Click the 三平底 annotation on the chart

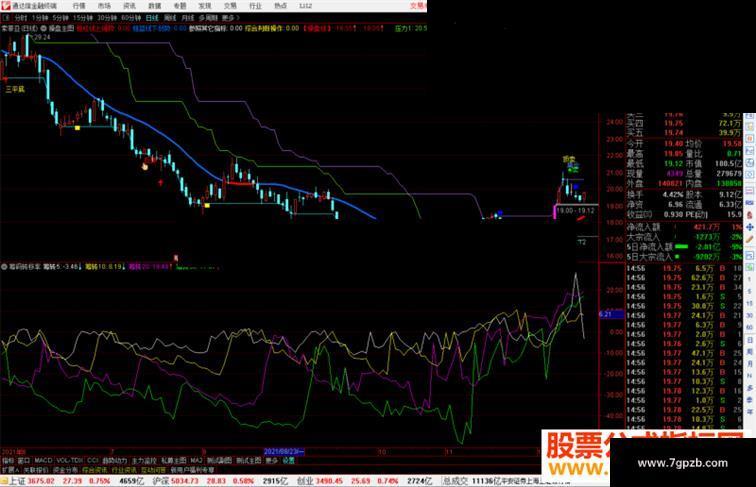[15, 89]
